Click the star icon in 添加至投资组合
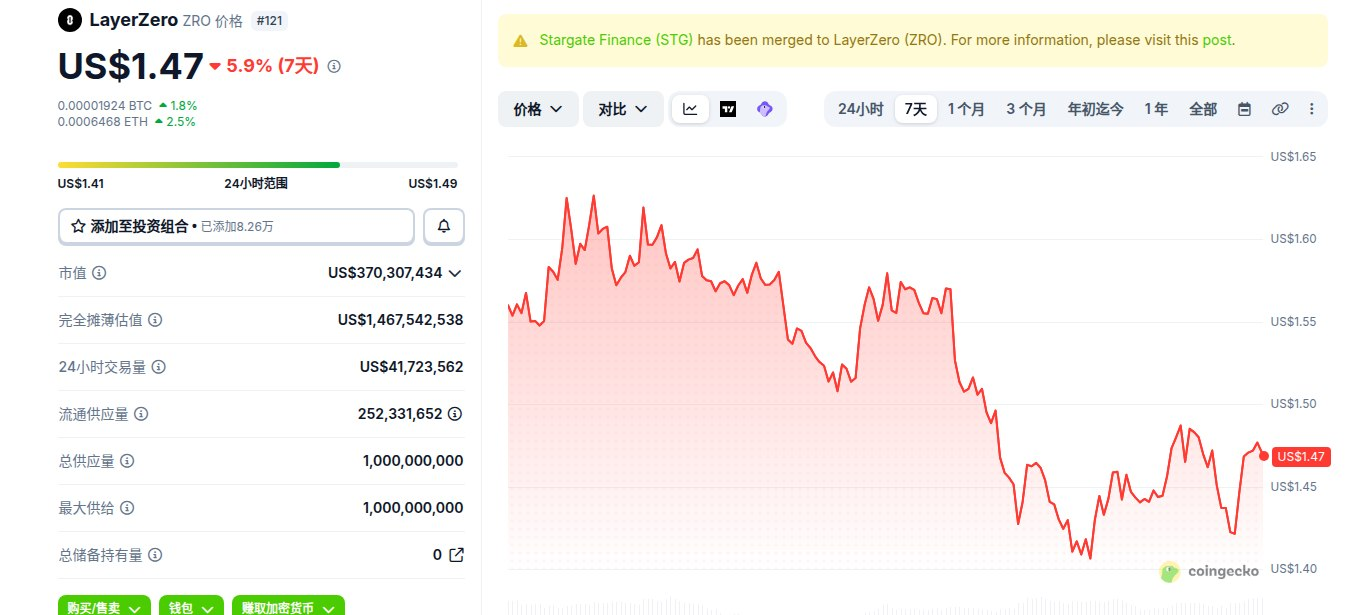This screenshot has width=1360, height=615. tap(78, 227)
